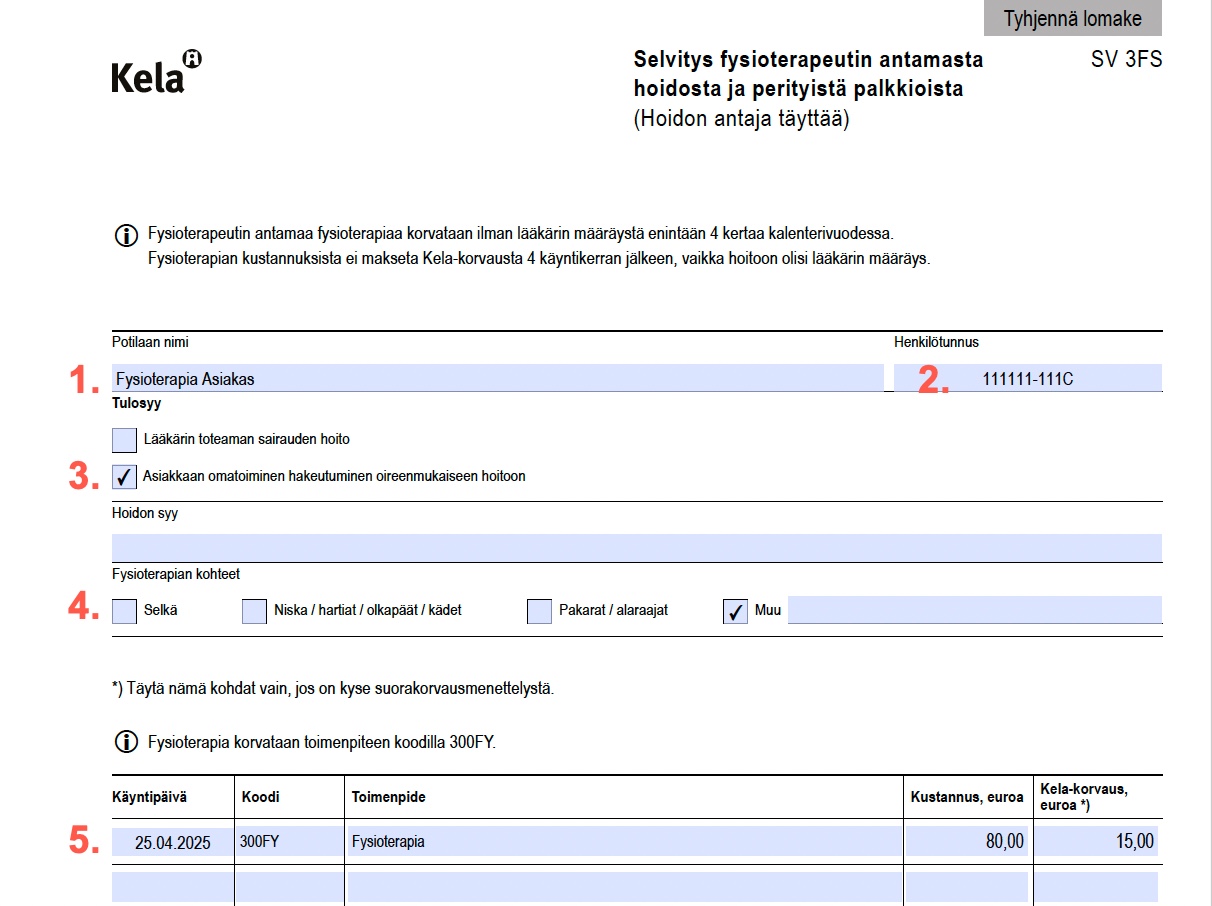Toggle the Muu checkbox
This screenshot has height=906, width=1212.
[x=735, y=611]
